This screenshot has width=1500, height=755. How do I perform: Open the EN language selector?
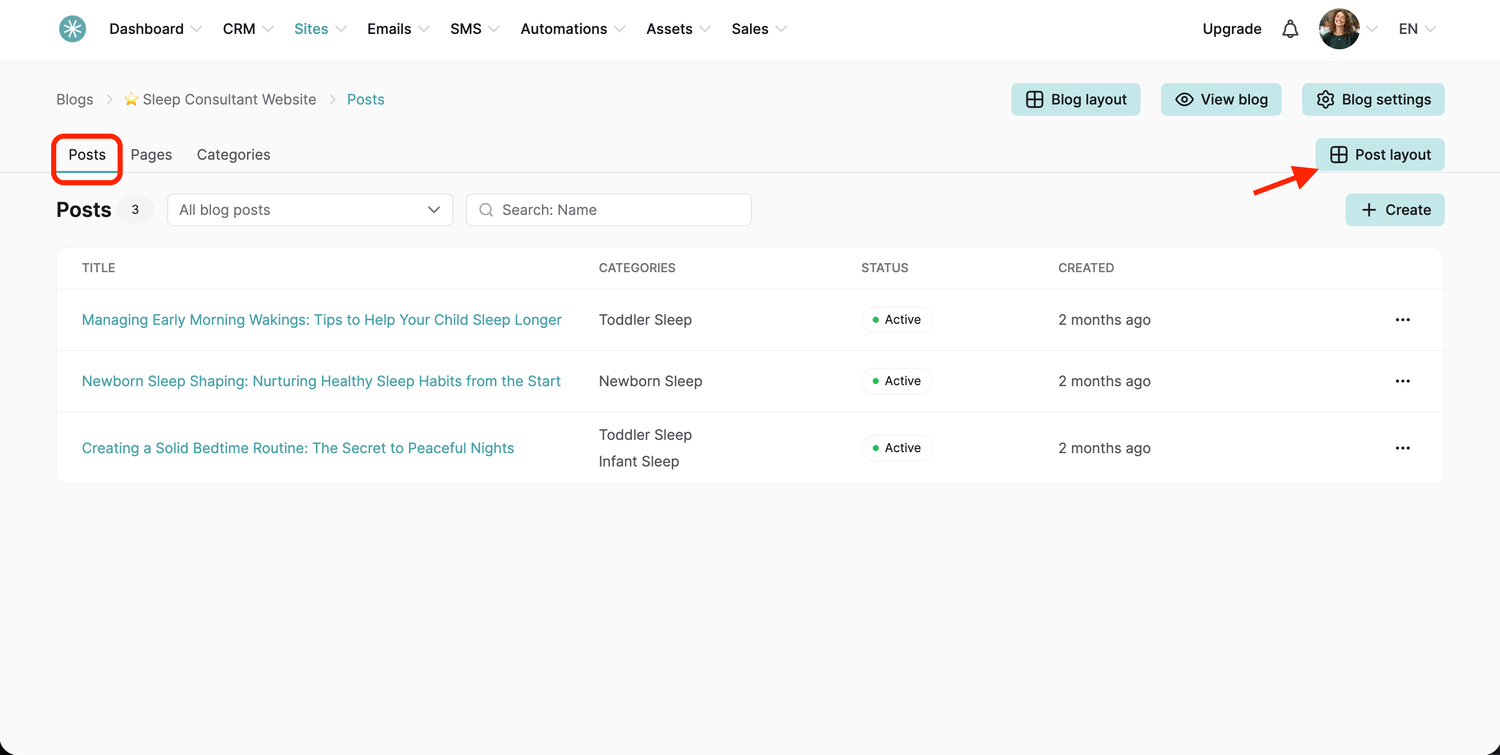(x=1417, y=29)
